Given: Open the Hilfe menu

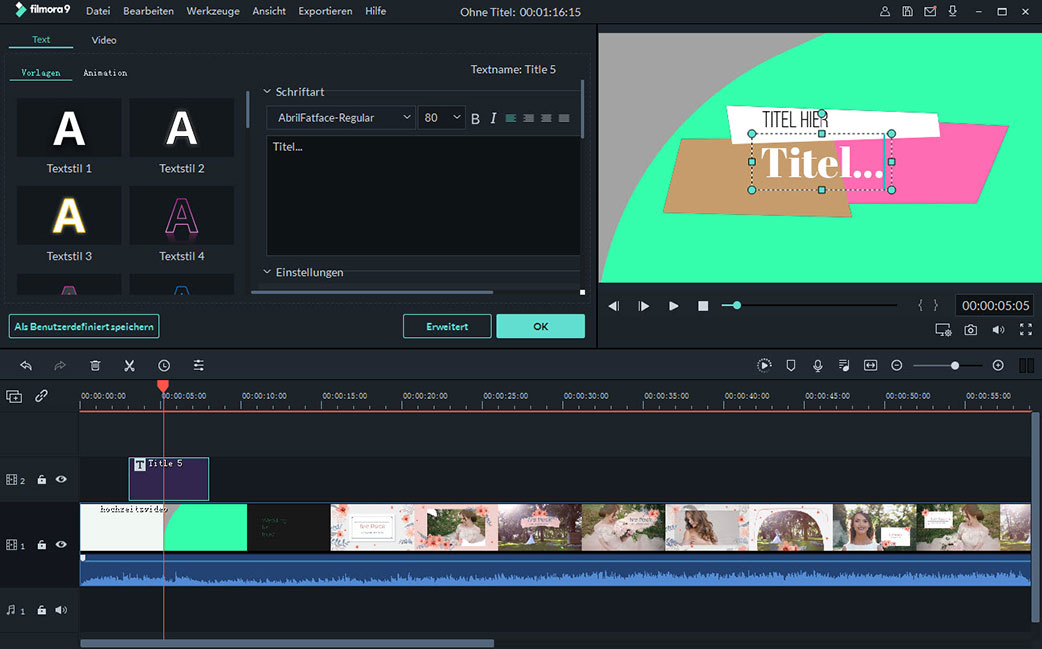Looking at the screenshot, I should tap(375, 11).
